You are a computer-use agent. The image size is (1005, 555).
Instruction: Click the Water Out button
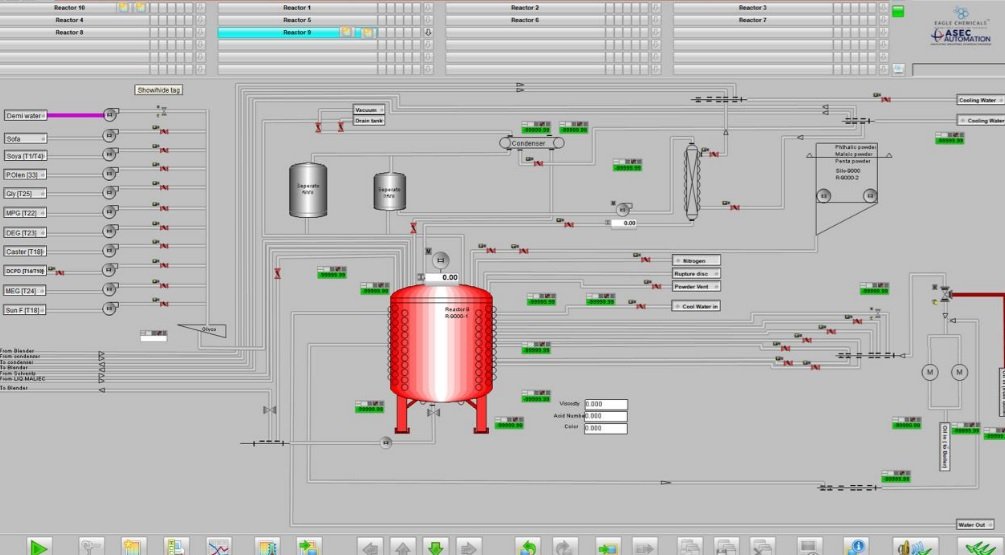pos(973,524)
